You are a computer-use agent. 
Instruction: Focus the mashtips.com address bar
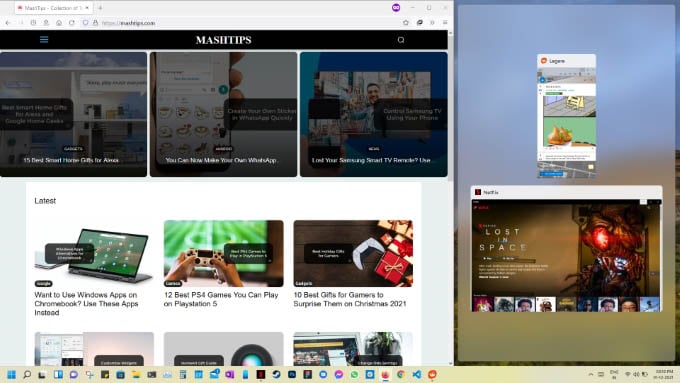point(243,23)
